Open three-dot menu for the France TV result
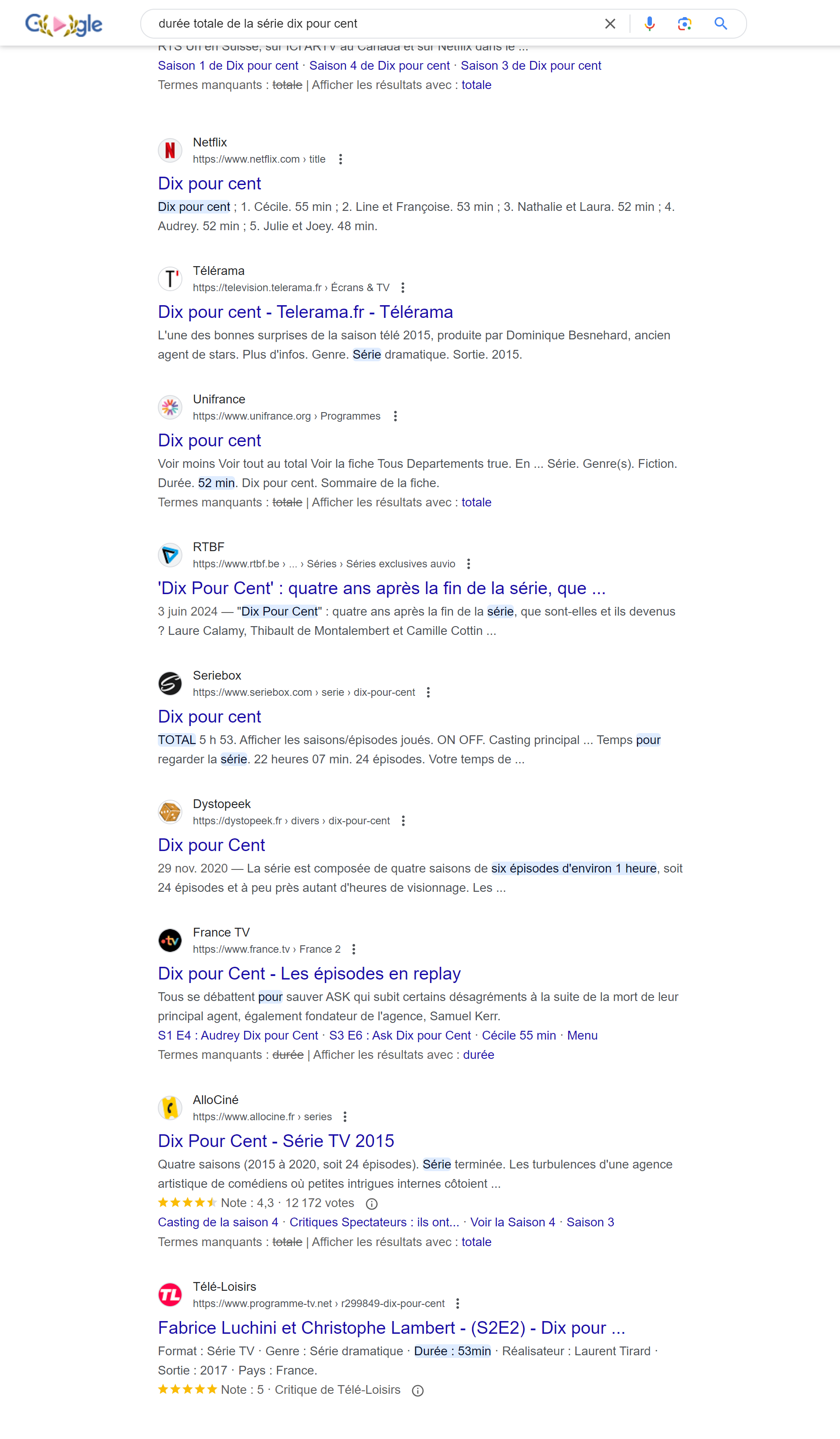 coord(353,950)
